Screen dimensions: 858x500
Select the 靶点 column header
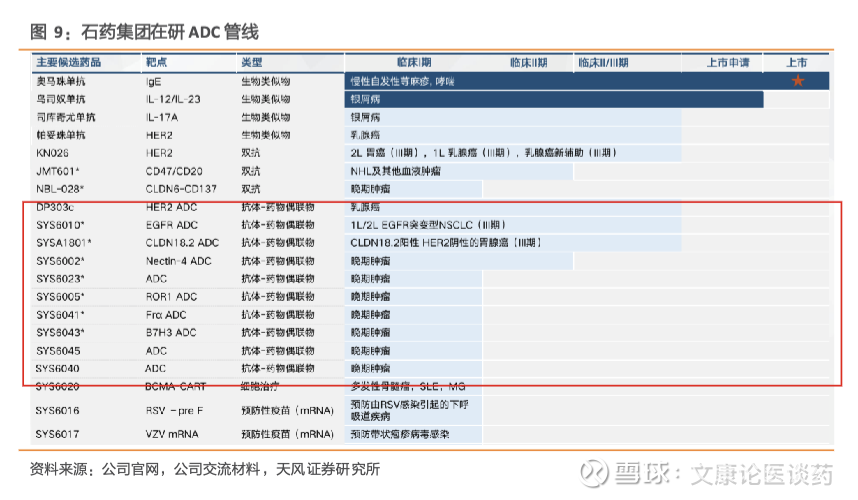coord(156,62)
